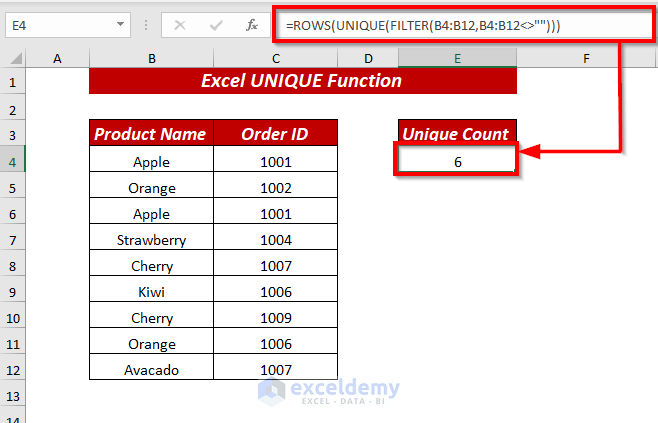Click the Cancel X formula icon

pyautogui.click(x=180, y=26)
